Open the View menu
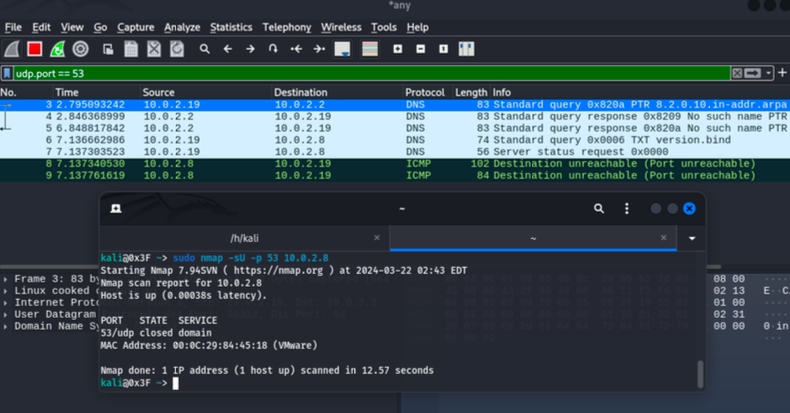Image resolution: width=790 pixels, height=413 pixels. [72, 27]
